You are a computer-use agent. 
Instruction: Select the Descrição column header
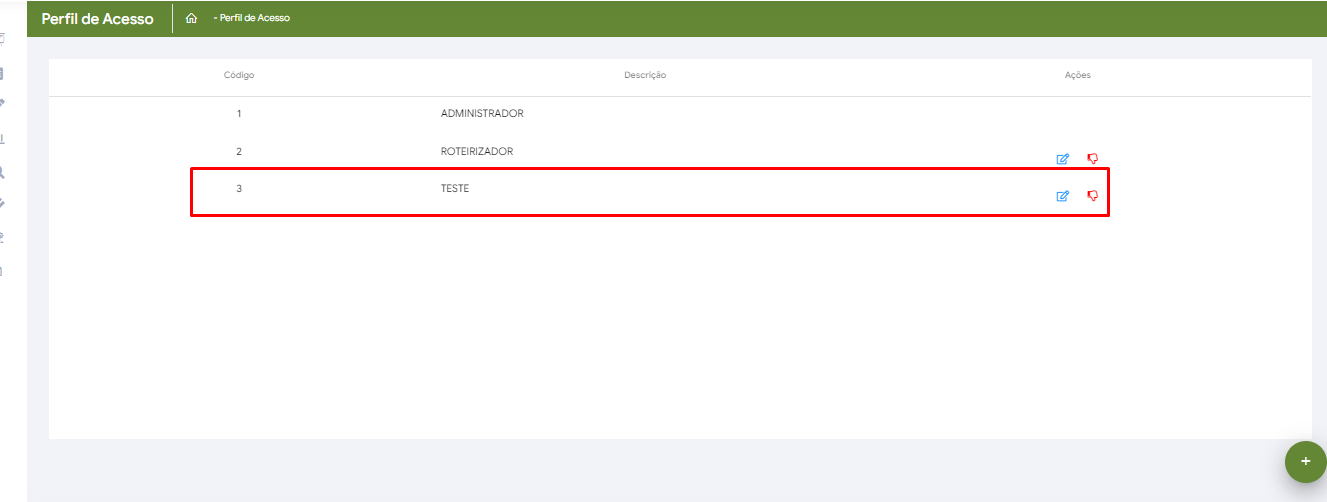645,75
